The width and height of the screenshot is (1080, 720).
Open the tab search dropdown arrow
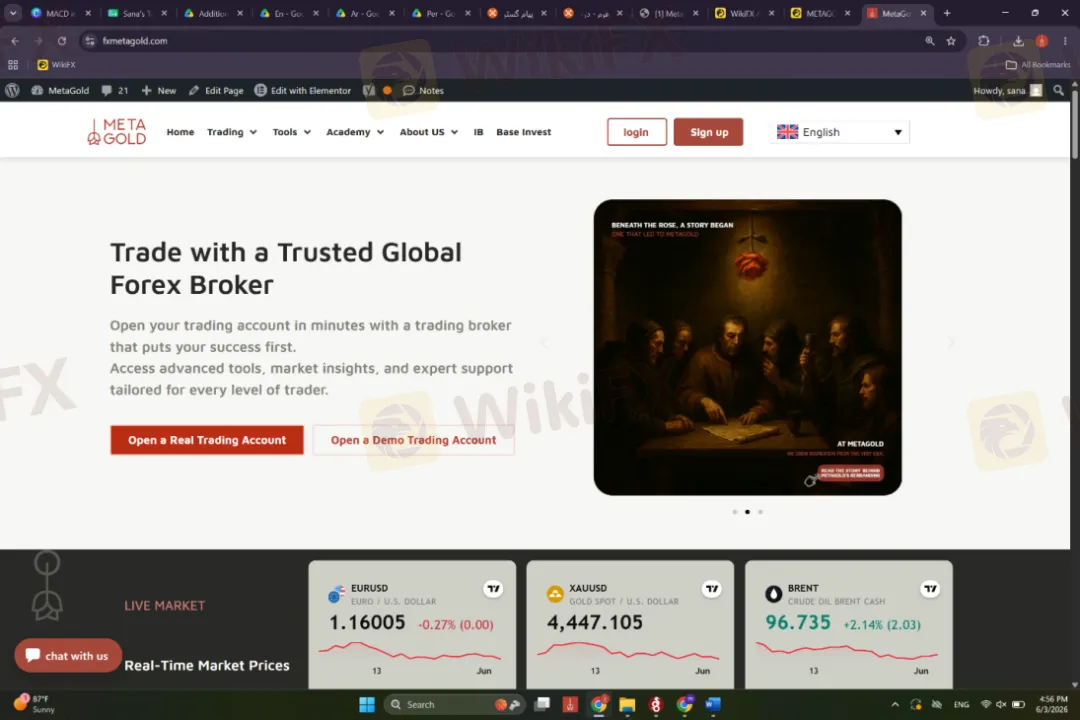[12, 13]
